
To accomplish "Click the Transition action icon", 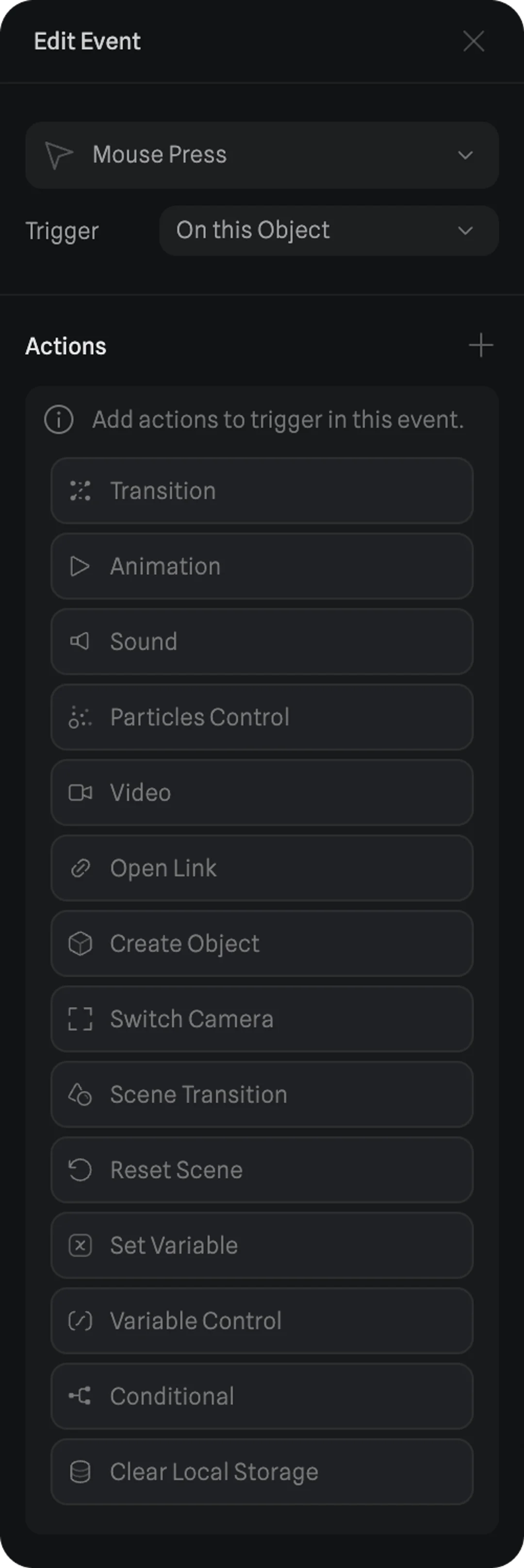I will coord(81,491).
